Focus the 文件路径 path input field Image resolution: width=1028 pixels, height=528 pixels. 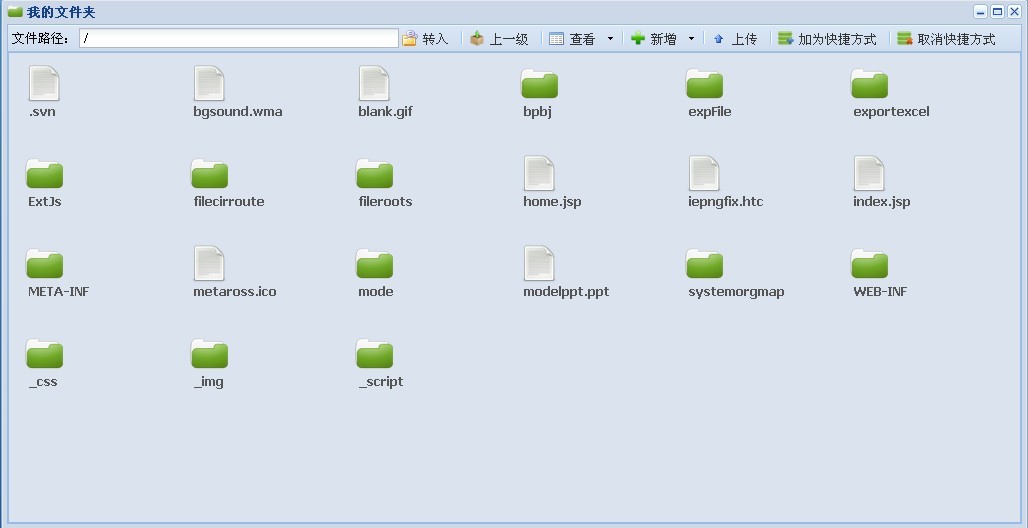[x=239, y=38]
